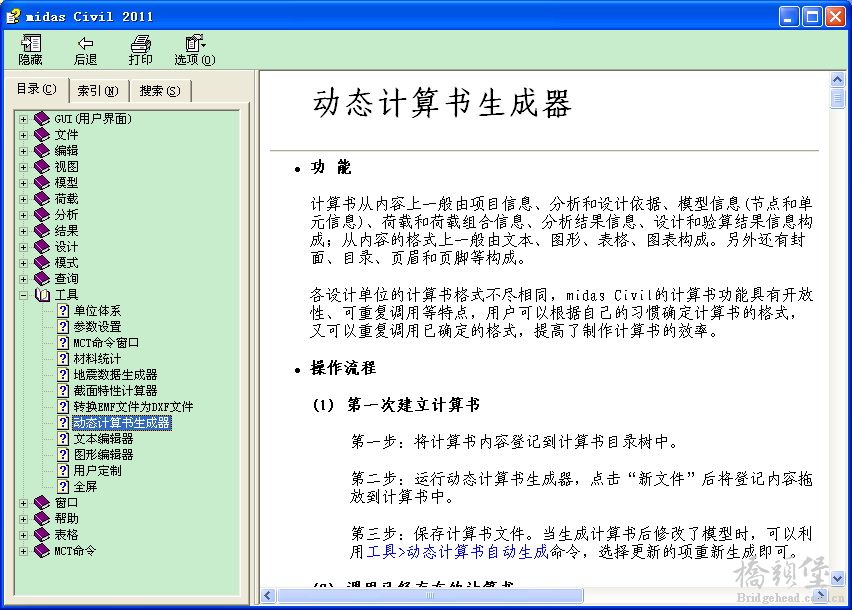Expand the 荷载 tree node
Viewport: 852px width, 610px height.
[23, 199]
